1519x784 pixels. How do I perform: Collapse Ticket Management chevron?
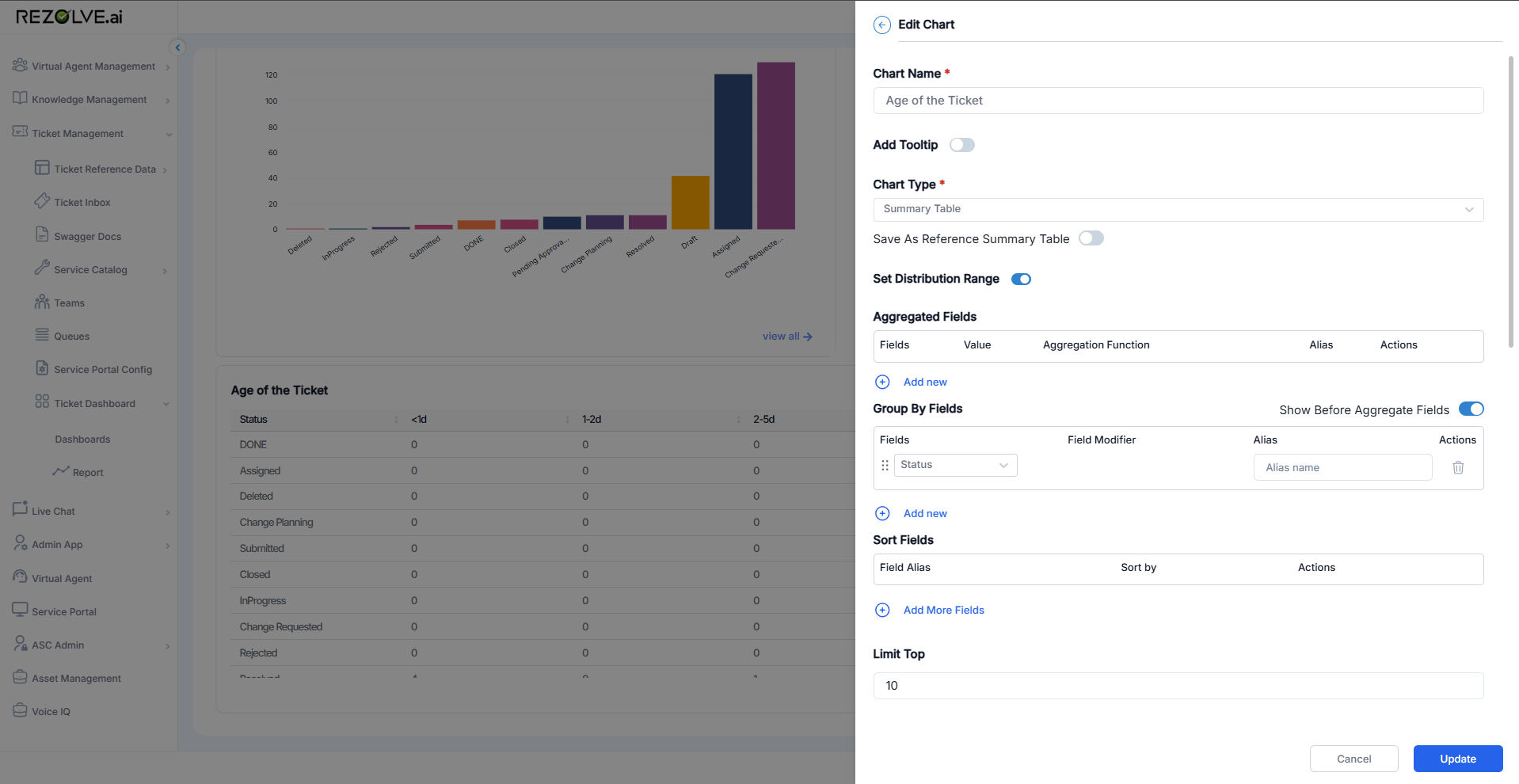point(169,135)
